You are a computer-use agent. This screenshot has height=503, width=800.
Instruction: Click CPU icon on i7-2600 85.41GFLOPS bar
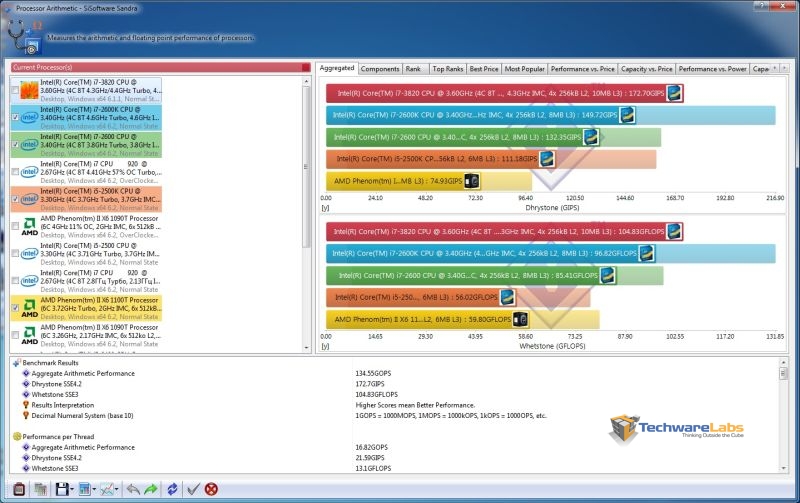[x=607, y=275]
